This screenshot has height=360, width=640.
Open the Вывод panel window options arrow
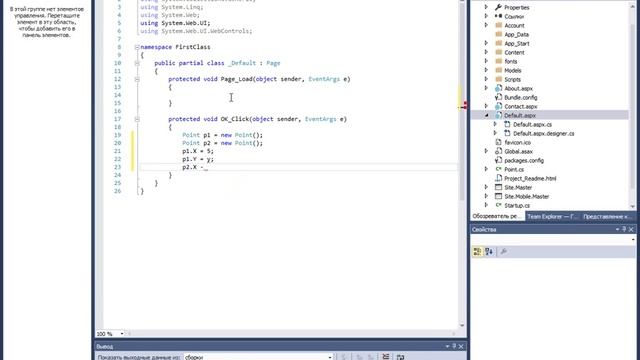[x=447, y=346]
